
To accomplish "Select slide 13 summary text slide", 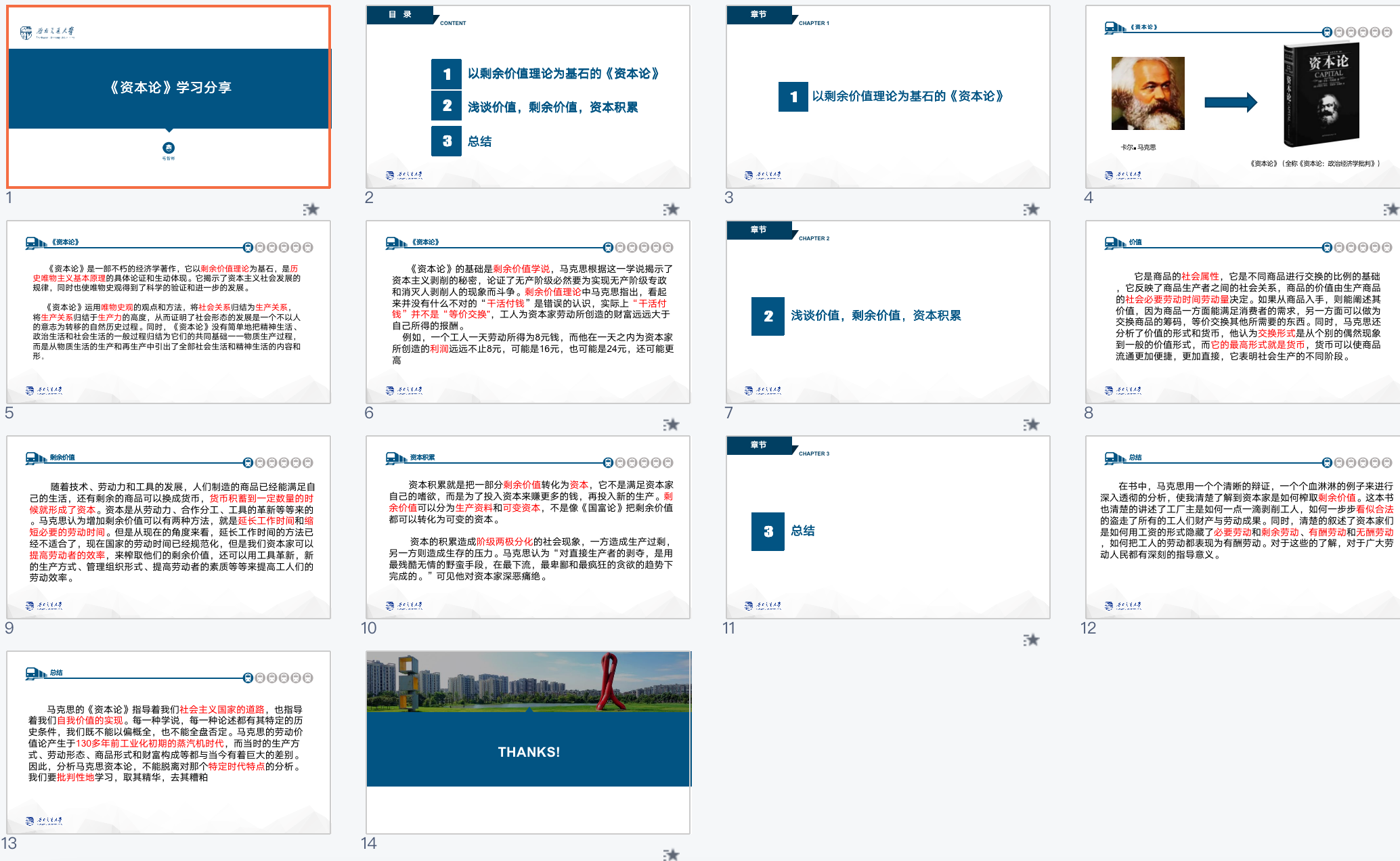I will 169,743.
